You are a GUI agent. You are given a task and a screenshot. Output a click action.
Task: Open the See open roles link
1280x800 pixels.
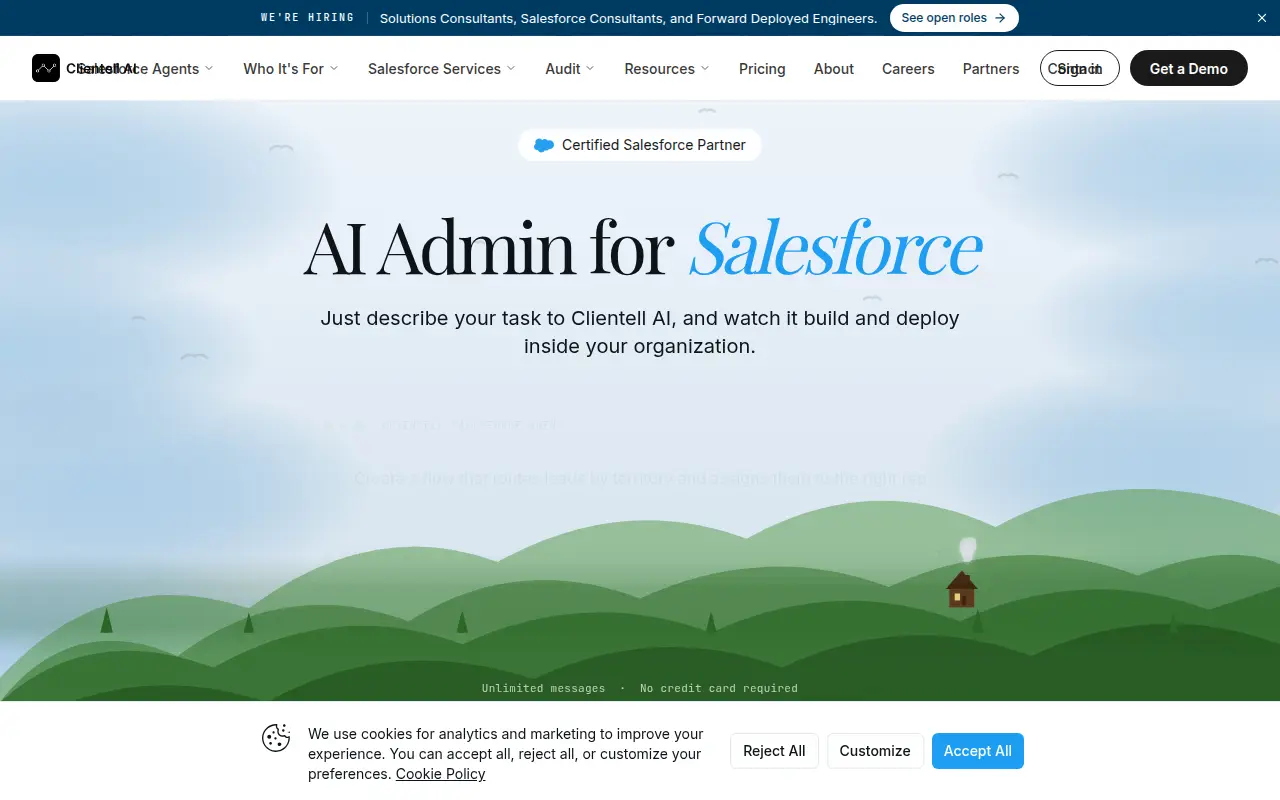point(954,18)
